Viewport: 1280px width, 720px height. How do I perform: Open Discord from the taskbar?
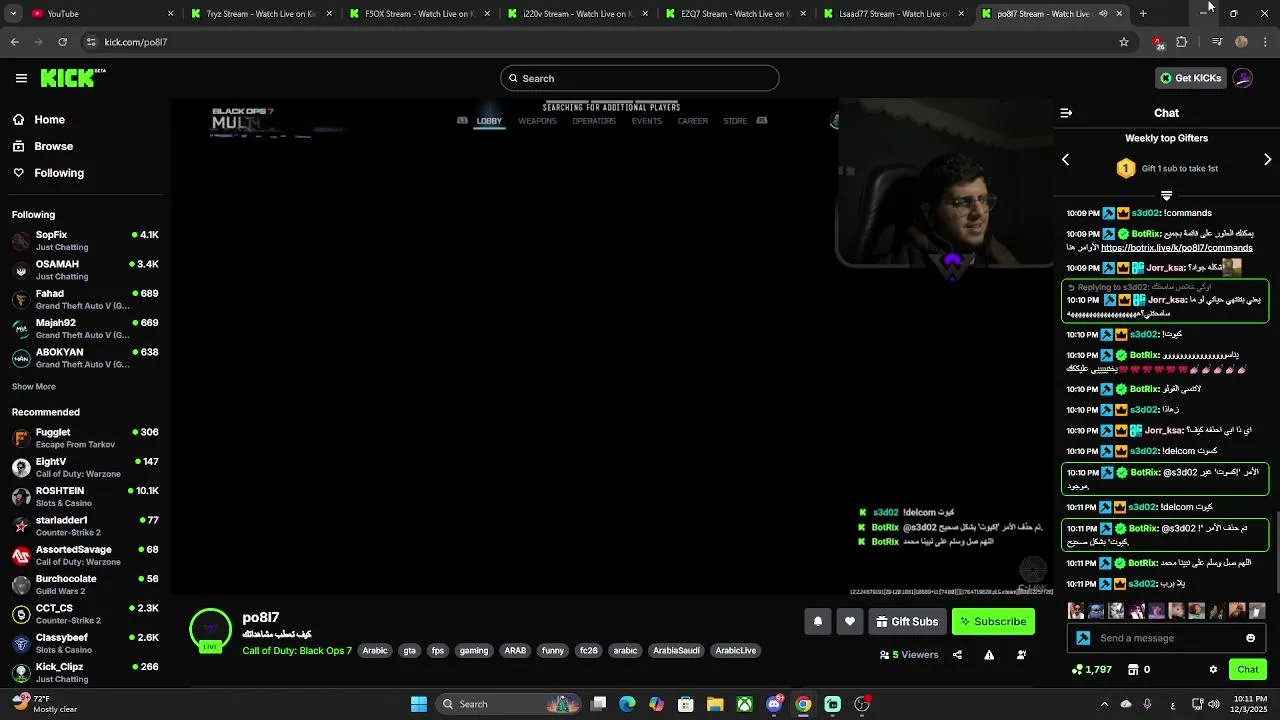(x=774, y=704)
